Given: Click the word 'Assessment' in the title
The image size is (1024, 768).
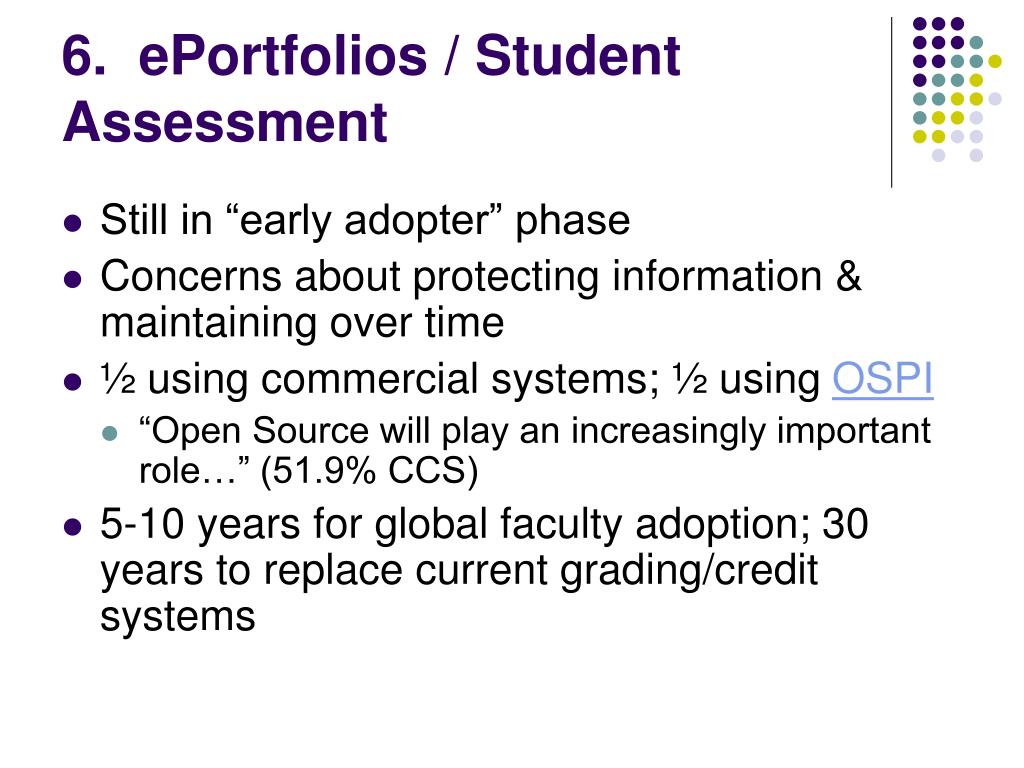Looking at the screenshot, I should click(x=225, y=122).
